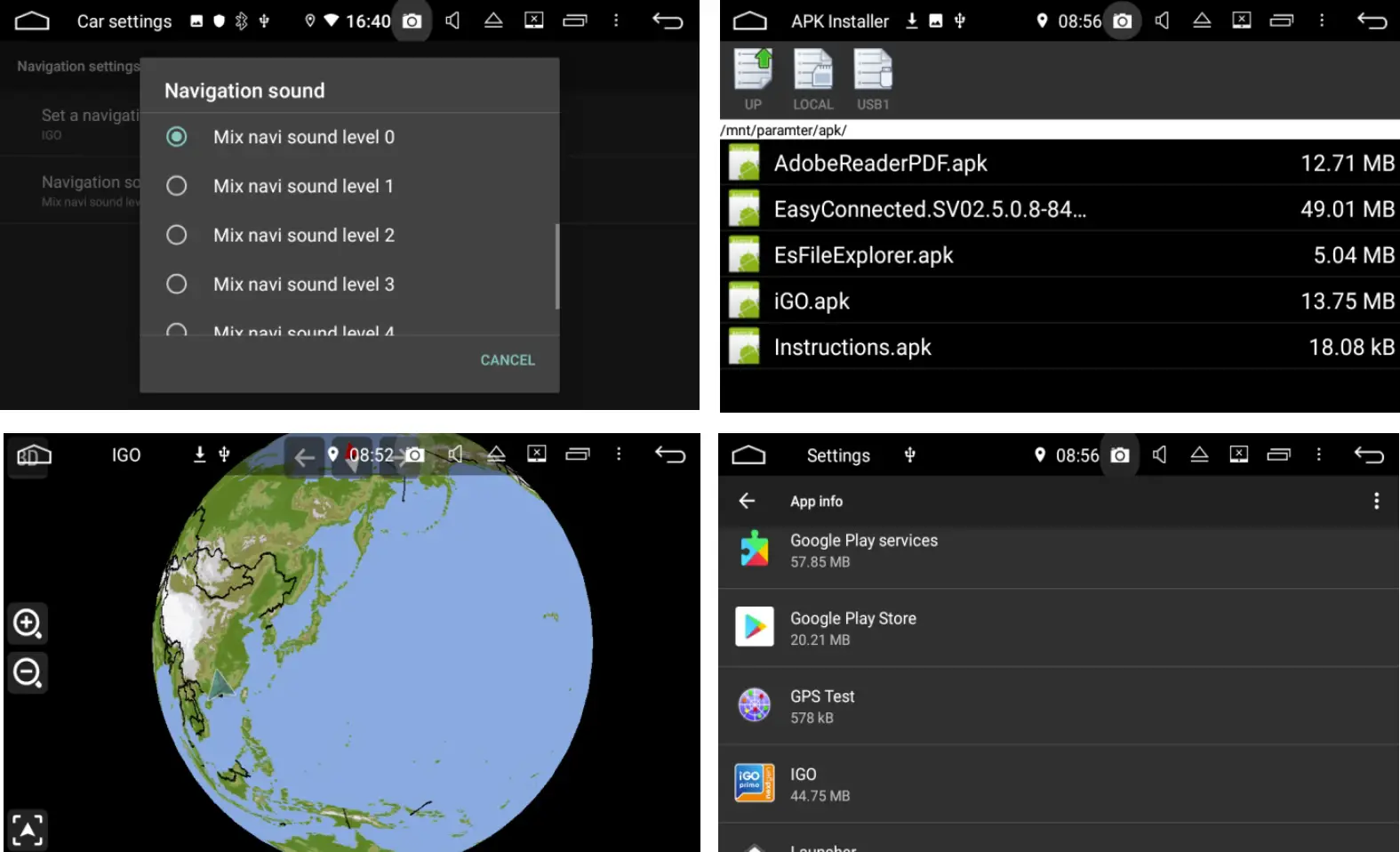Zoom out on the IGO map

[x=28, y=672]
